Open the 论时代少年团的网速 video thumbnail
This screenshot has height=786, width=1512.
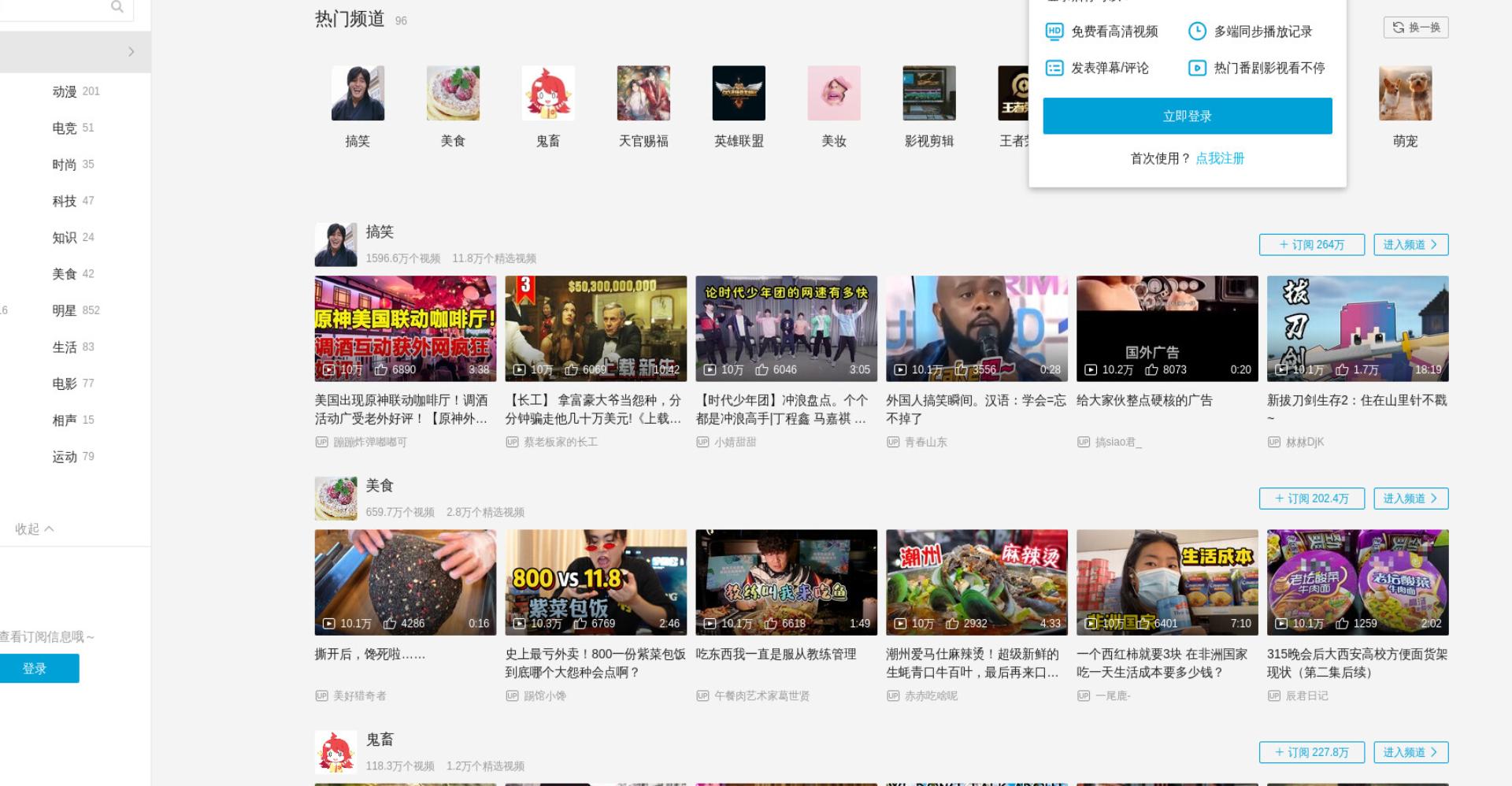click(787, 328)
